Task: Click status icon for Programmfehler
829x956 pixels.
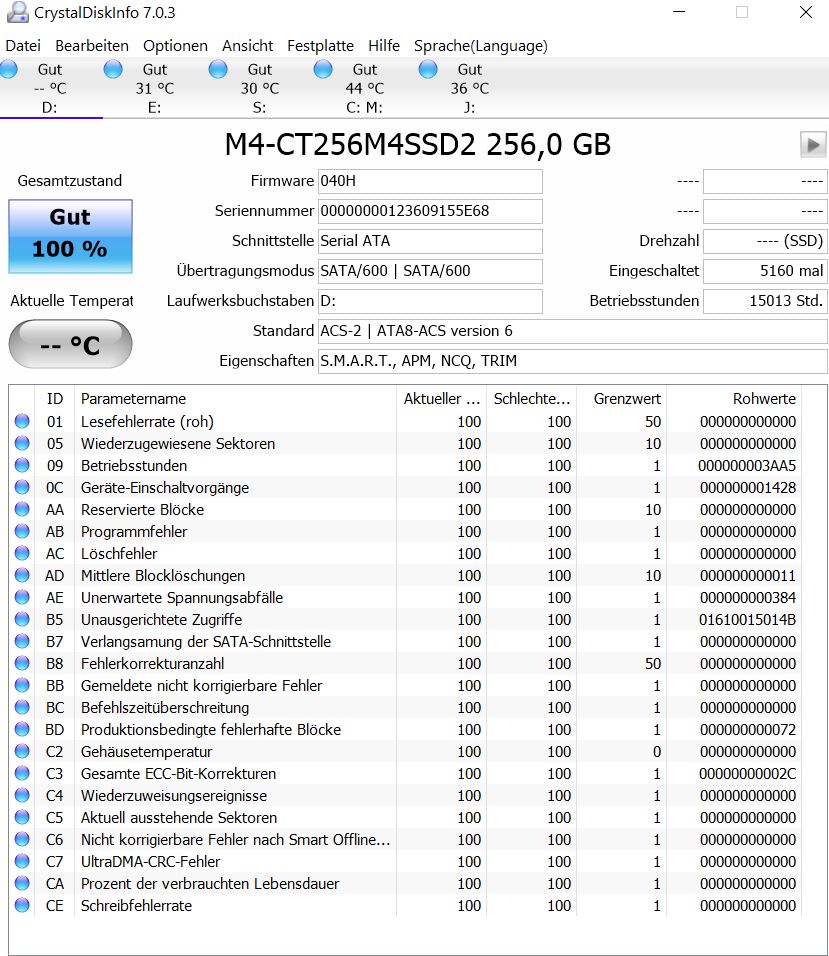Action: 22,531
